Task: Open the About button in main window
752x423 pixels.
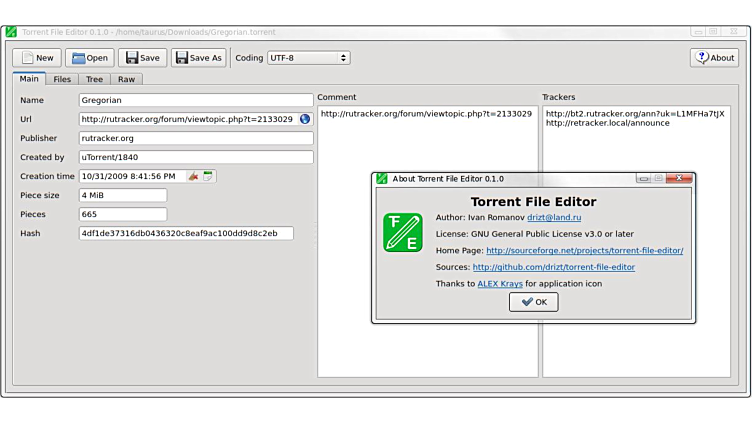Action: (x=715, y=58)
